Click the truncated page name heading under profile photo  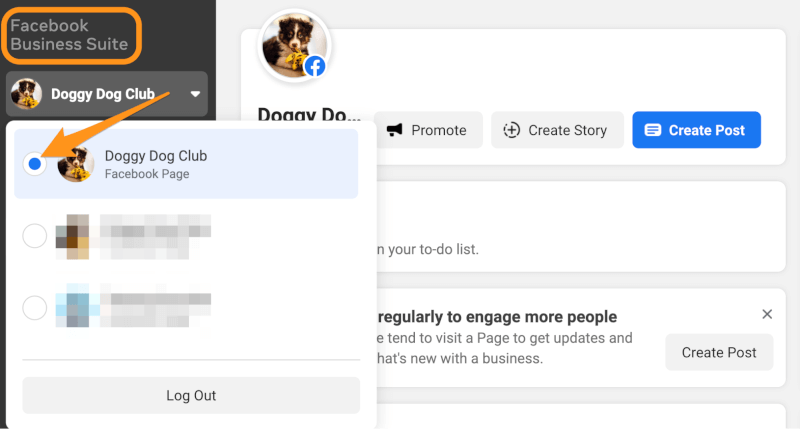[x=309, y=114]
